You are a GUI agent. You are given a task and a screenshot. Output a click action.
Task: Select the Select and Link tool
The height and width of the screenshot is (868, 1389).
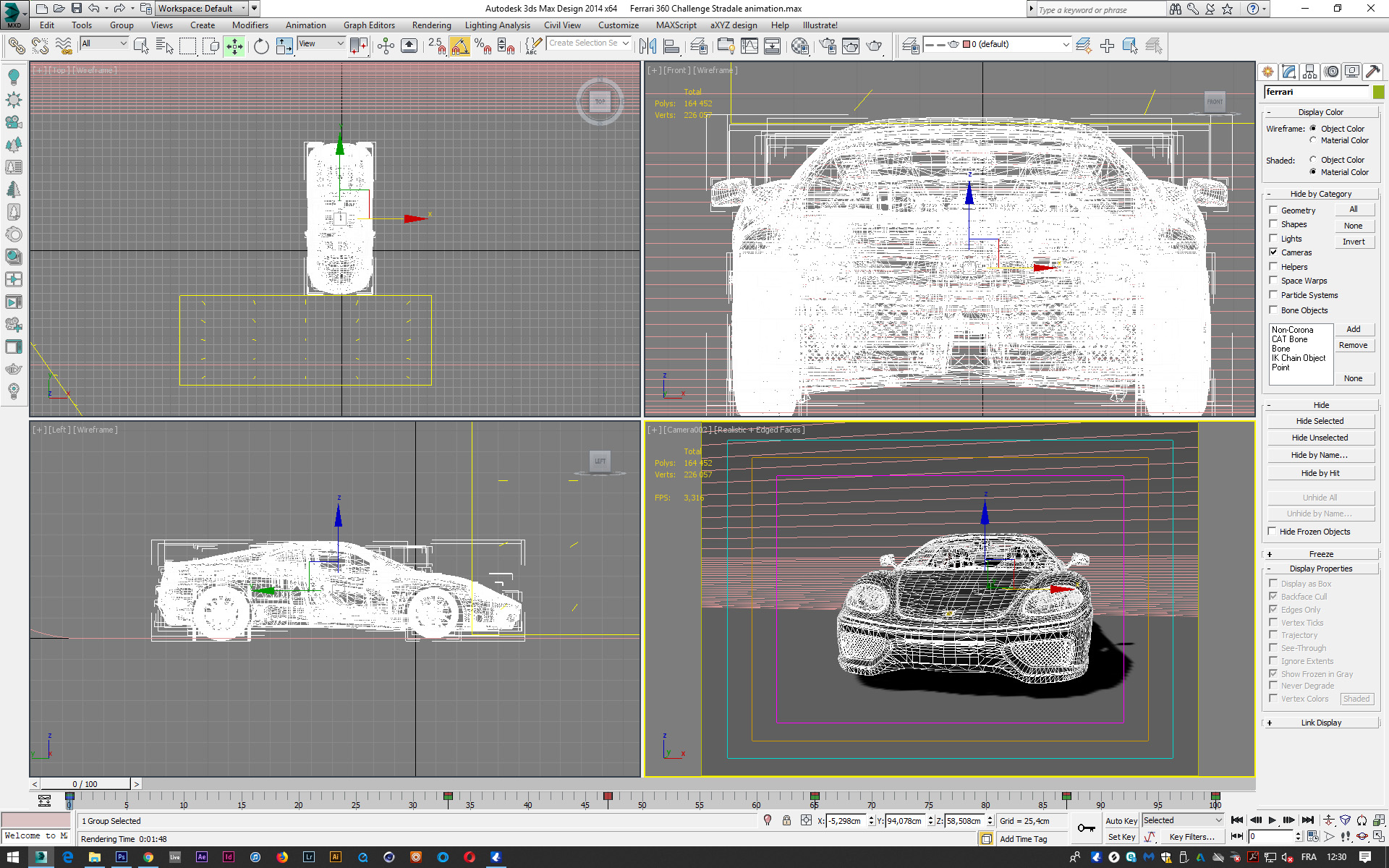point(16,46)
